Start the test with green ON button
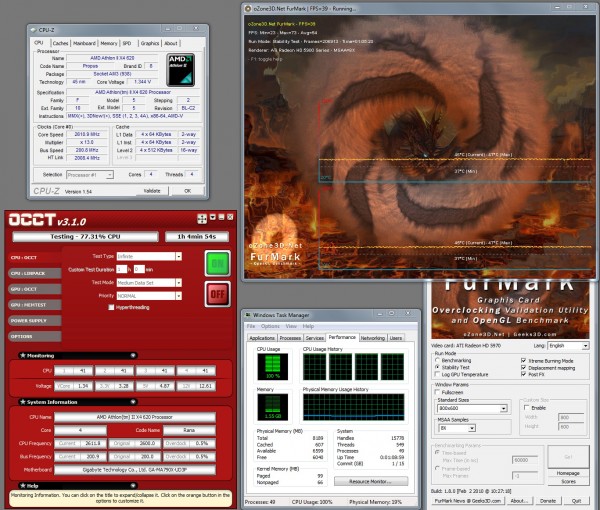 point(217,263)
